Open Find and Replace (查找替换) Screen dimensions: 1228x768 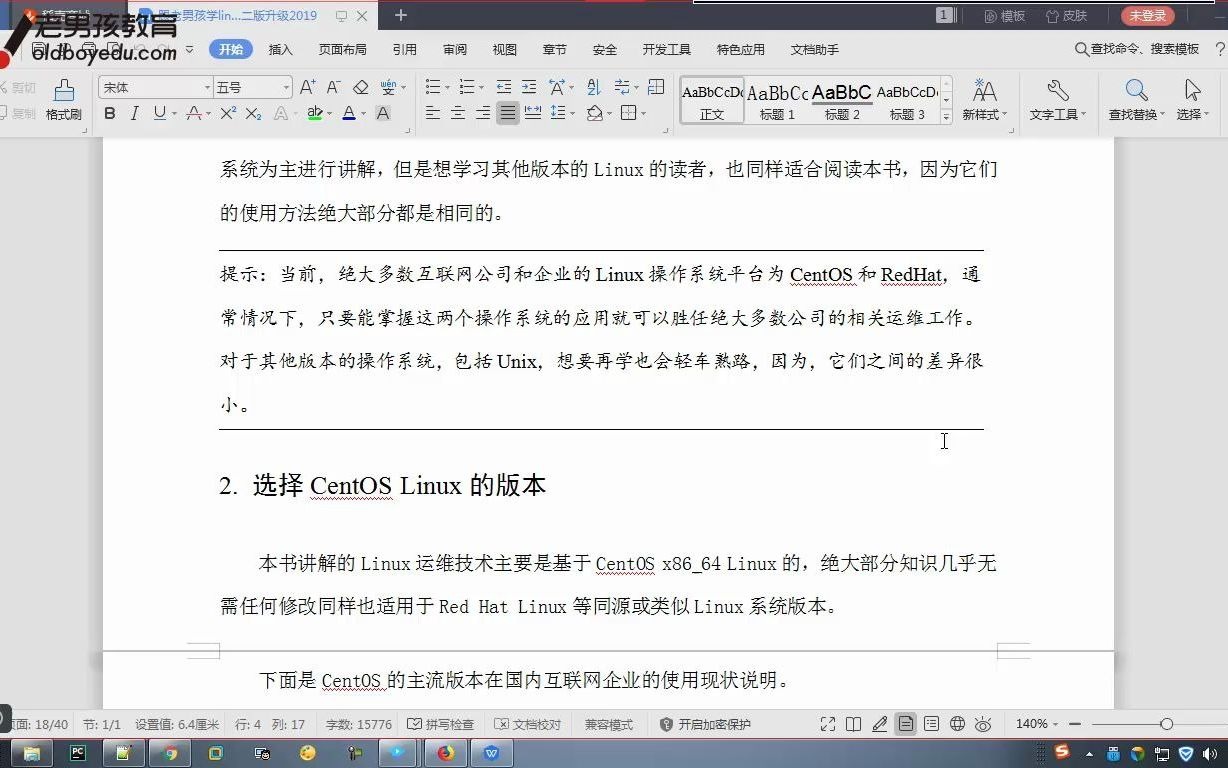click(x=1137, y=99)
